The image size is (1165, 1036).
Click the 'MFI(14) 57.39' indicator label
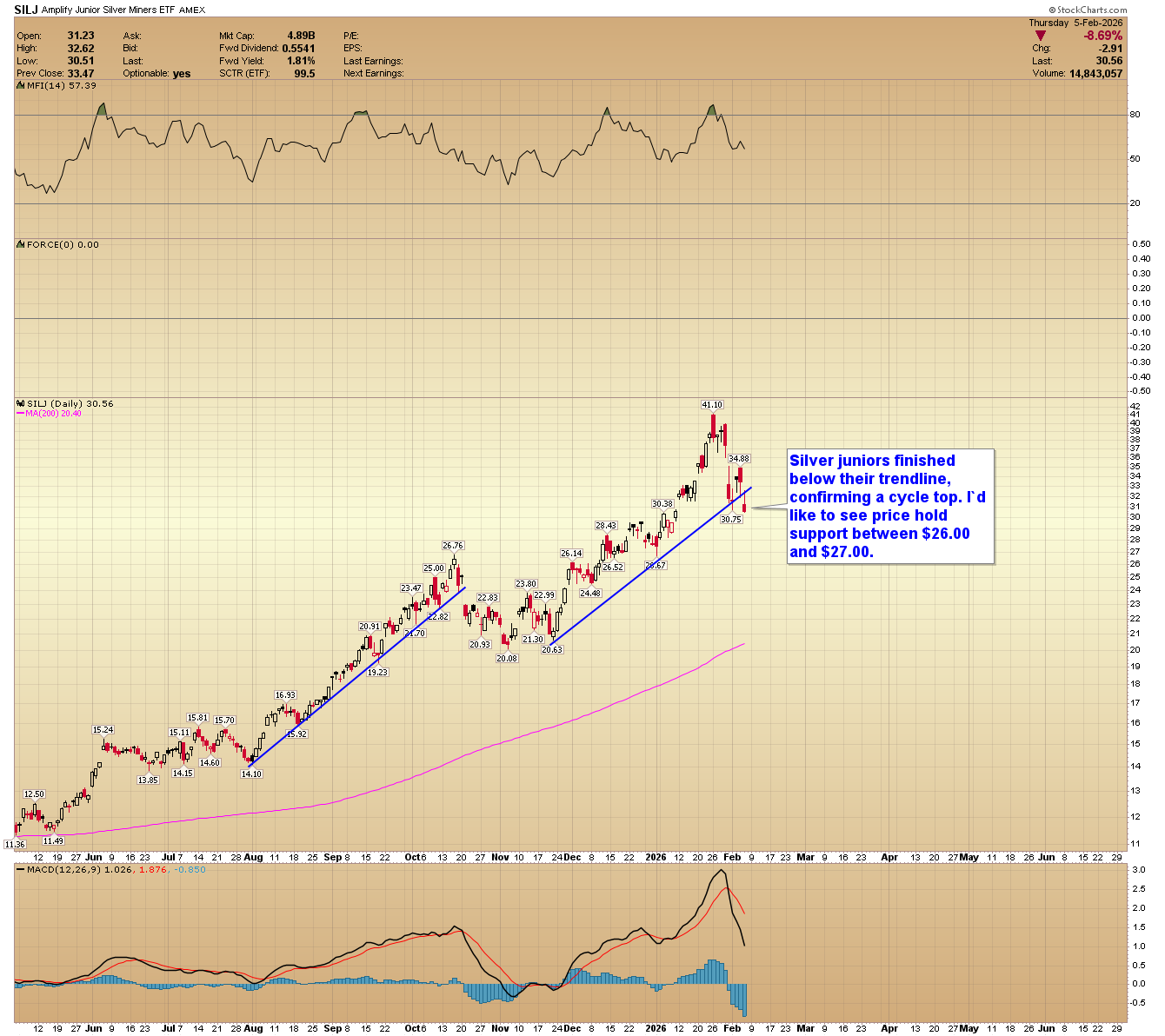pos(62,85)
